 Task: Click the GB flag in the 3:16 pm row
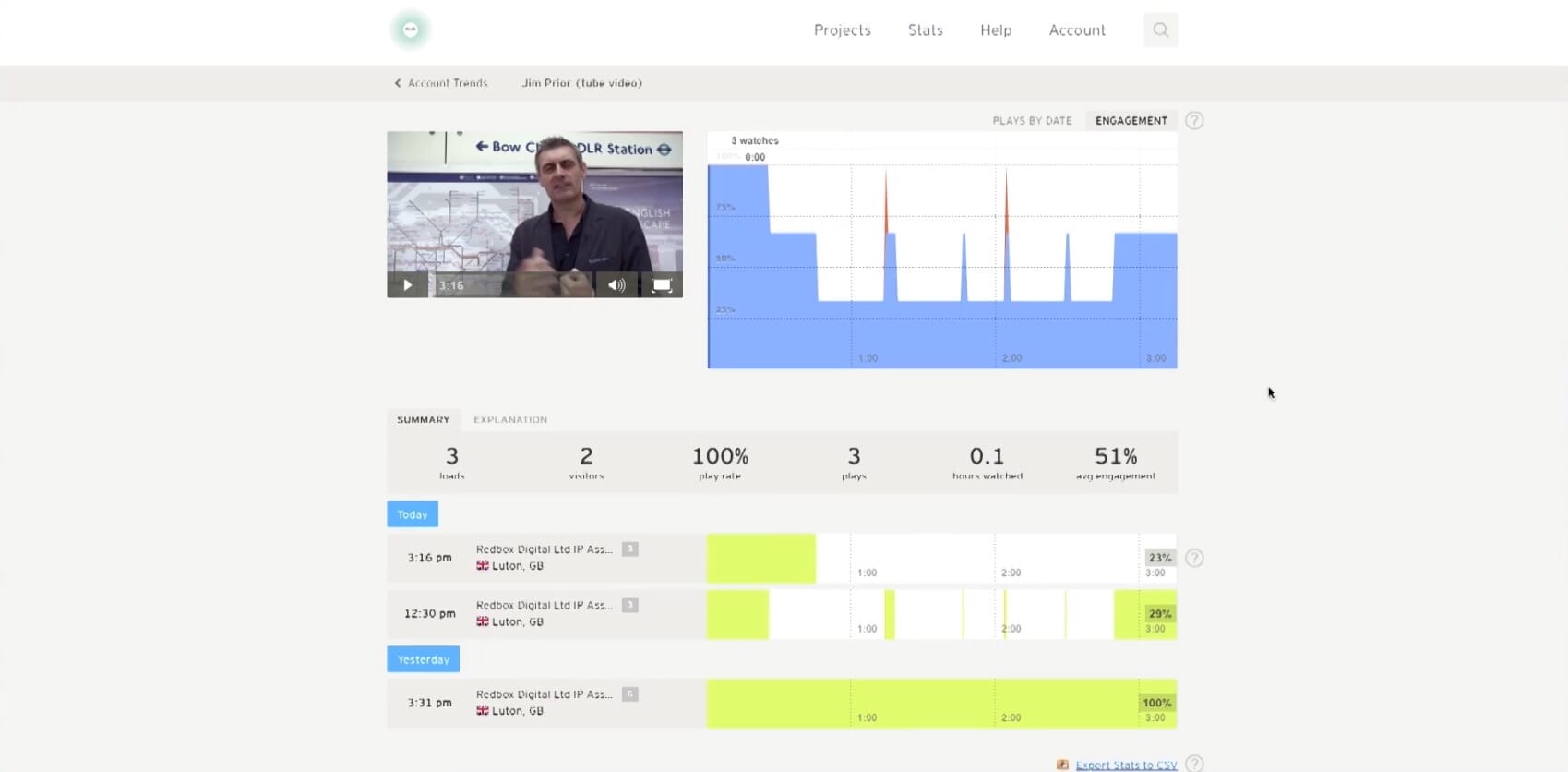(x=483, y=565)
